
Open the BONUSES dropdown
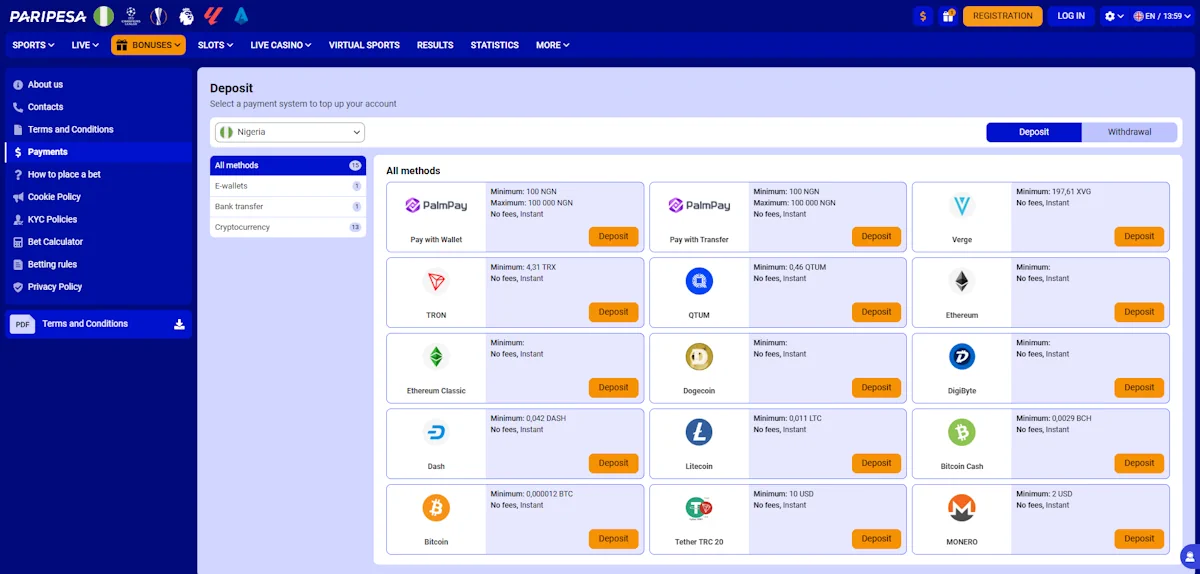[x=148, y=45]
